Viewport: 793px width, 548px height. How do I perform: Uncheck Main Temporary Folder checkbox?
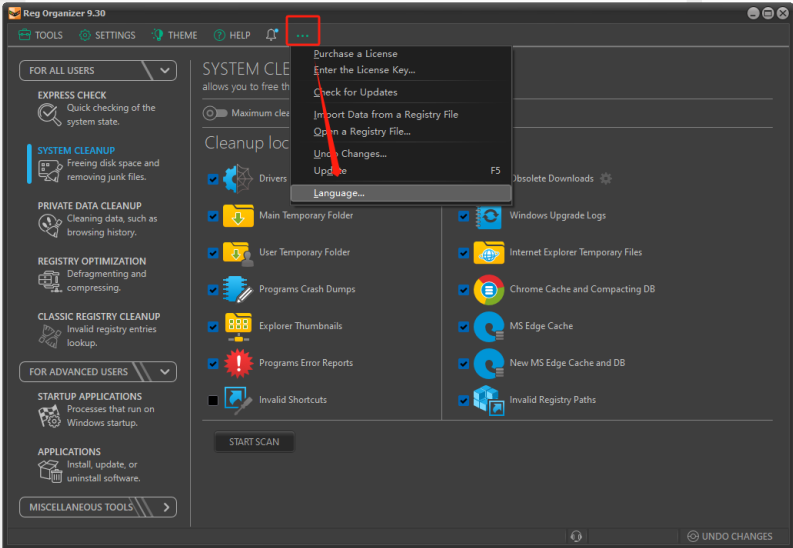(213, 216)
